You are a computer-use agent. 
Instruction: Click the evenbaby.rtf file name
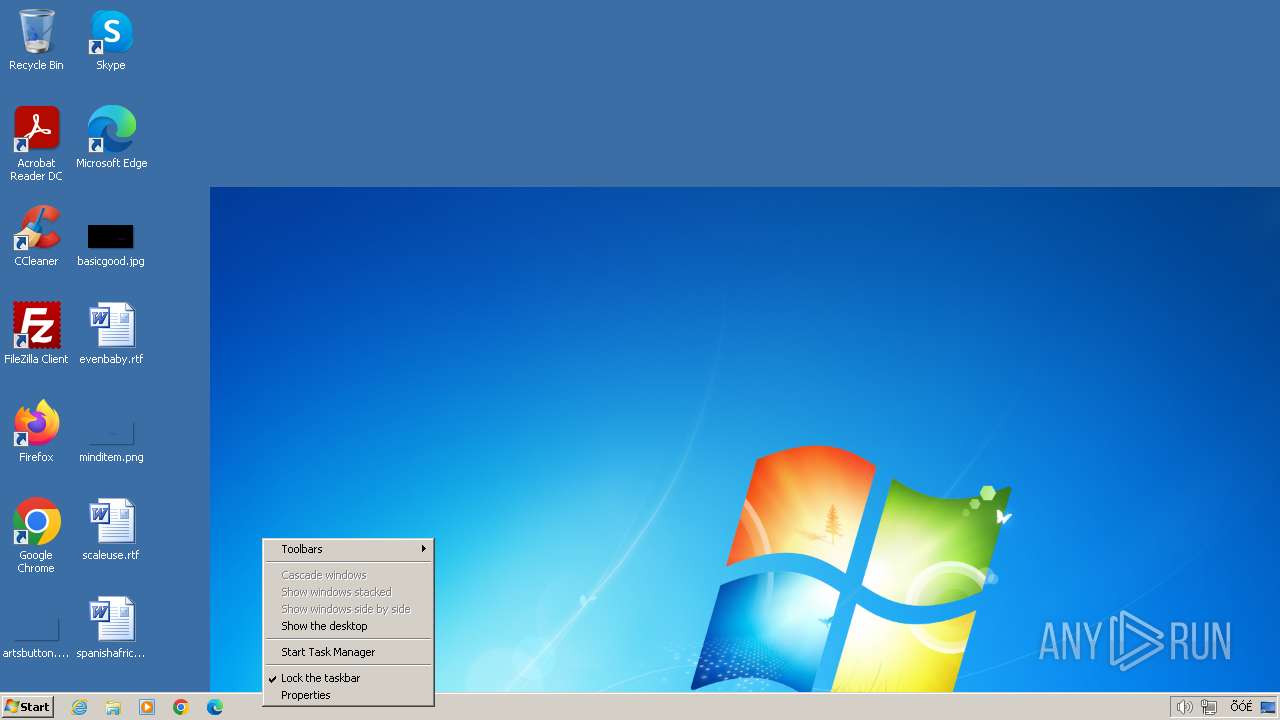click(x=111, y=359)
